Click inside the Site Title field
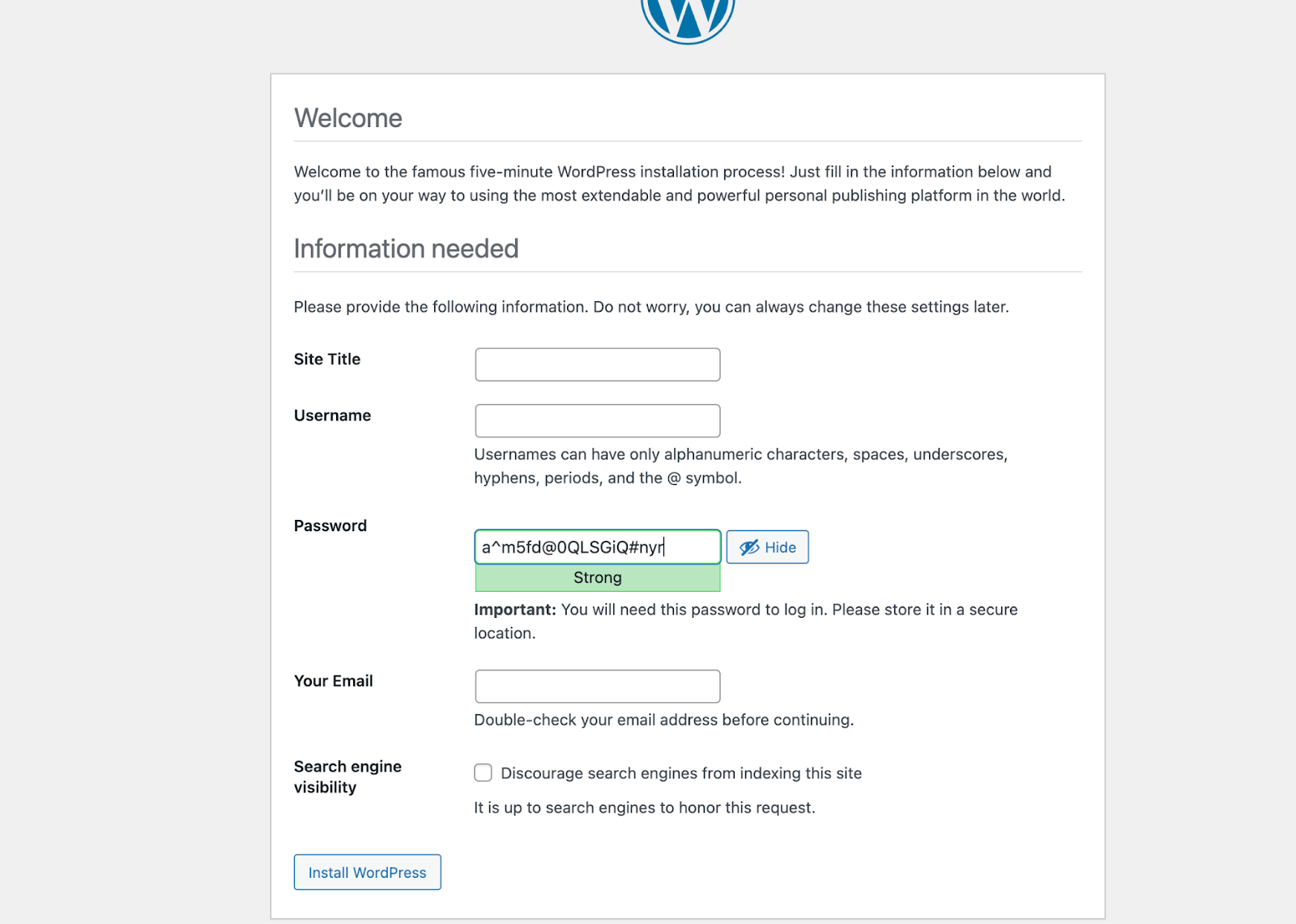This screenshot has height=924, width=1296. point(597,364)
